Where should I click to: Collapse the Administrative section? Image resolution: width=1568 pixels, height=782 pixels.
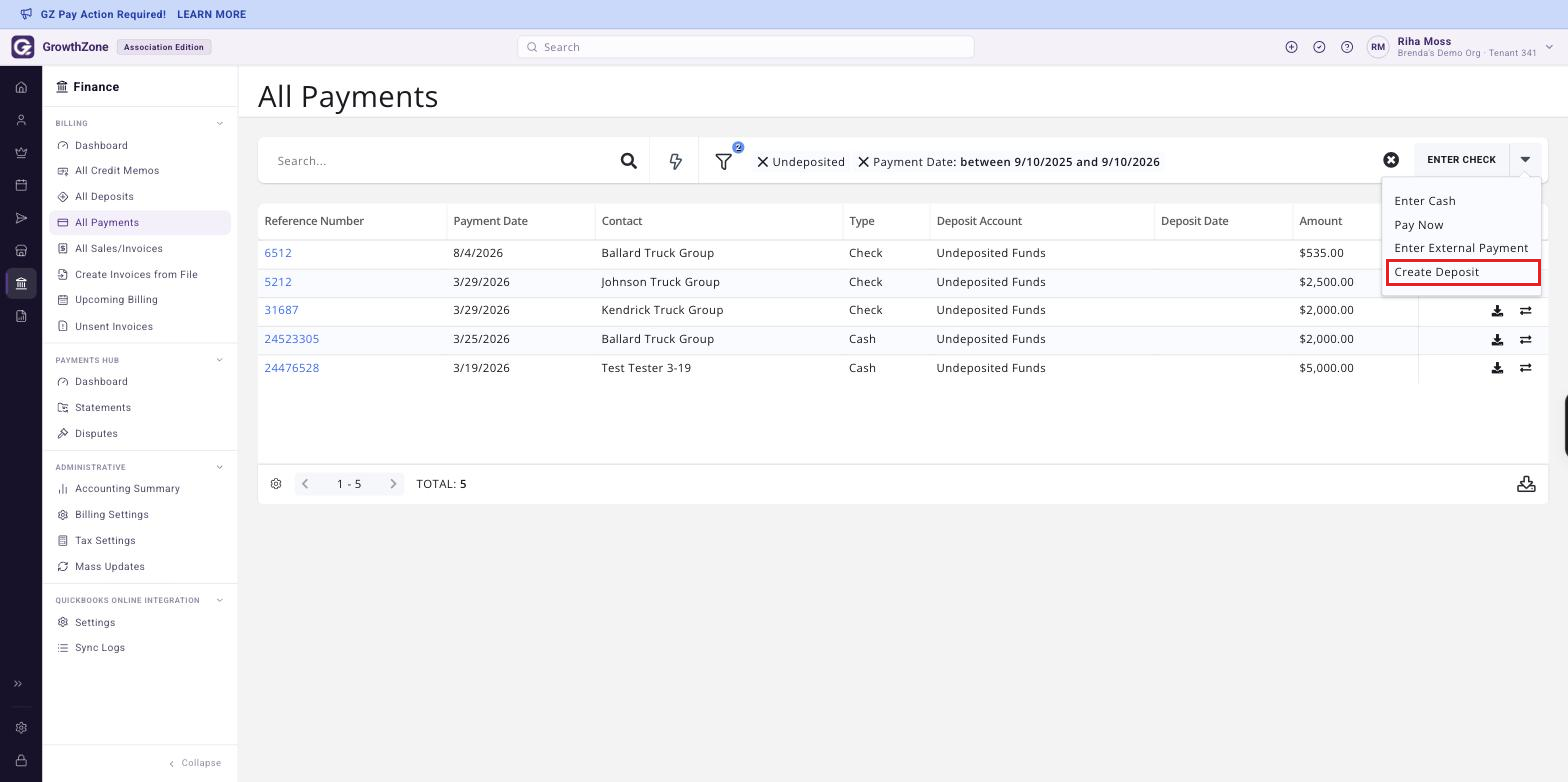[220, 467]
